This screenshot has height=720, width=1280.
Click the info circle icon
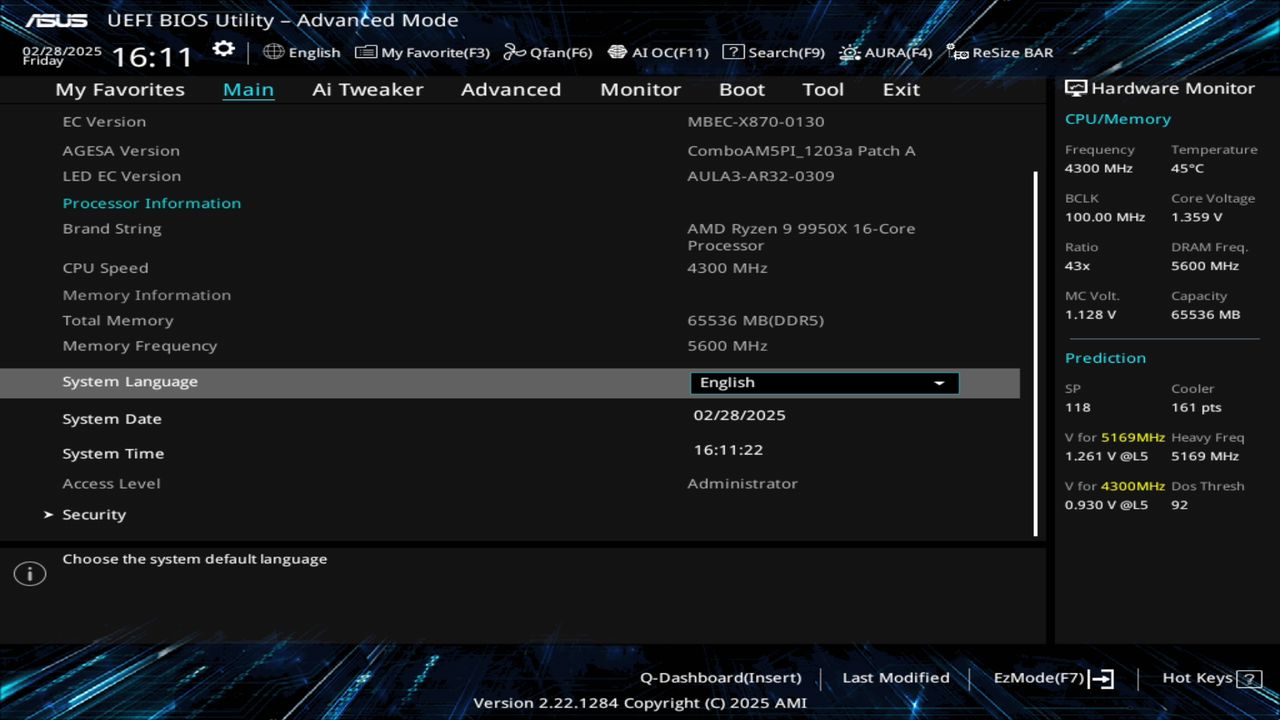(30, 574)
